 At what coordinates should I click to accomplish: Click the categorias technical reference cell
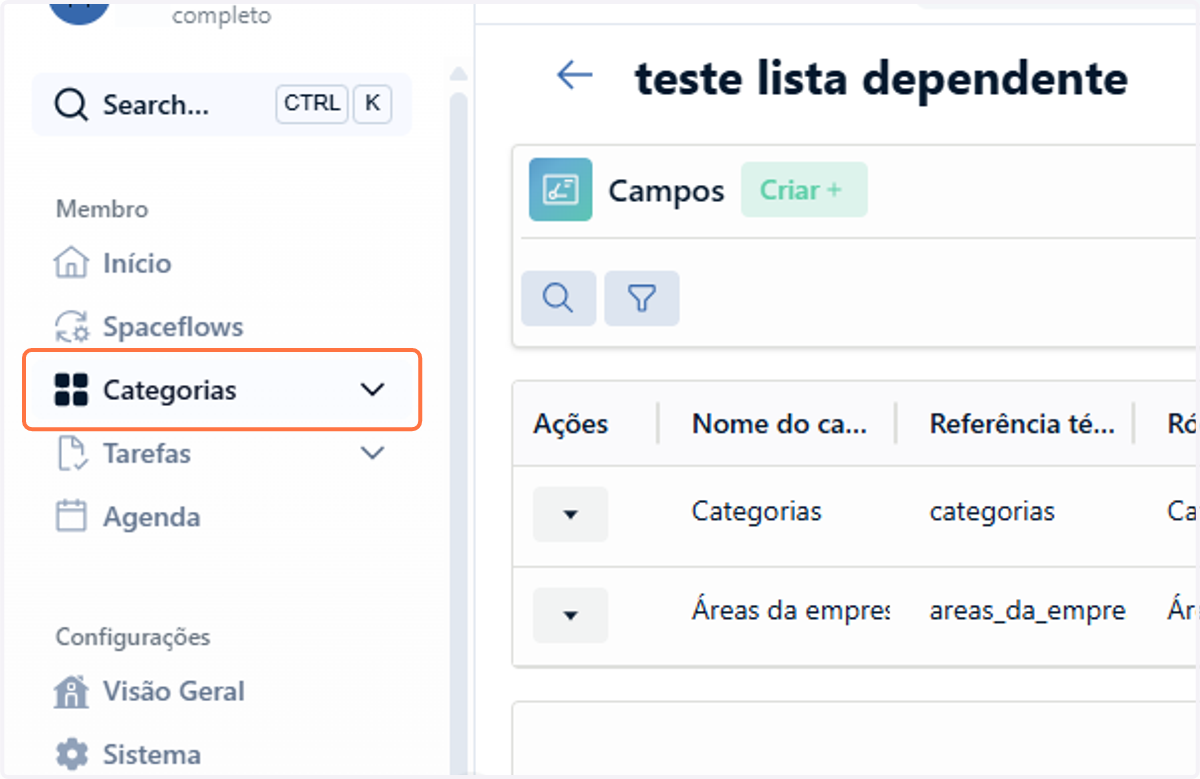pos(992,512)
